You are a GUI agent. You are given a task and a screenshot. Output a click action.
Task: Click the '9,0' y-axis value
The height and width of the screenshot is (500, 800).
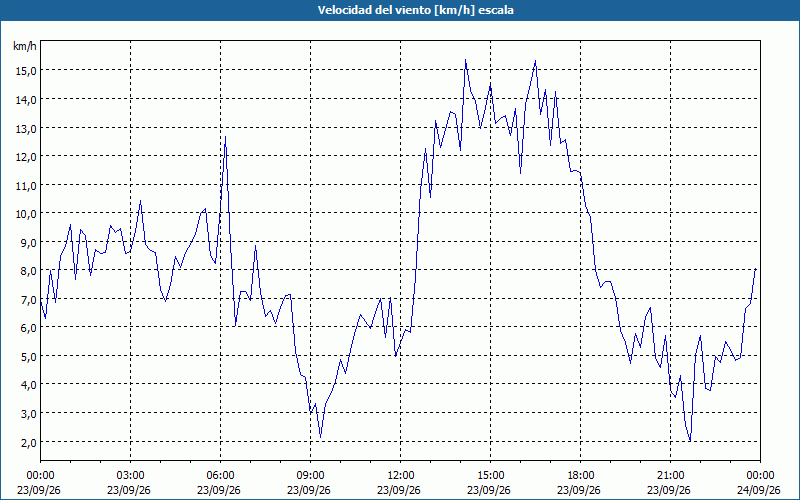pos(28,242)
